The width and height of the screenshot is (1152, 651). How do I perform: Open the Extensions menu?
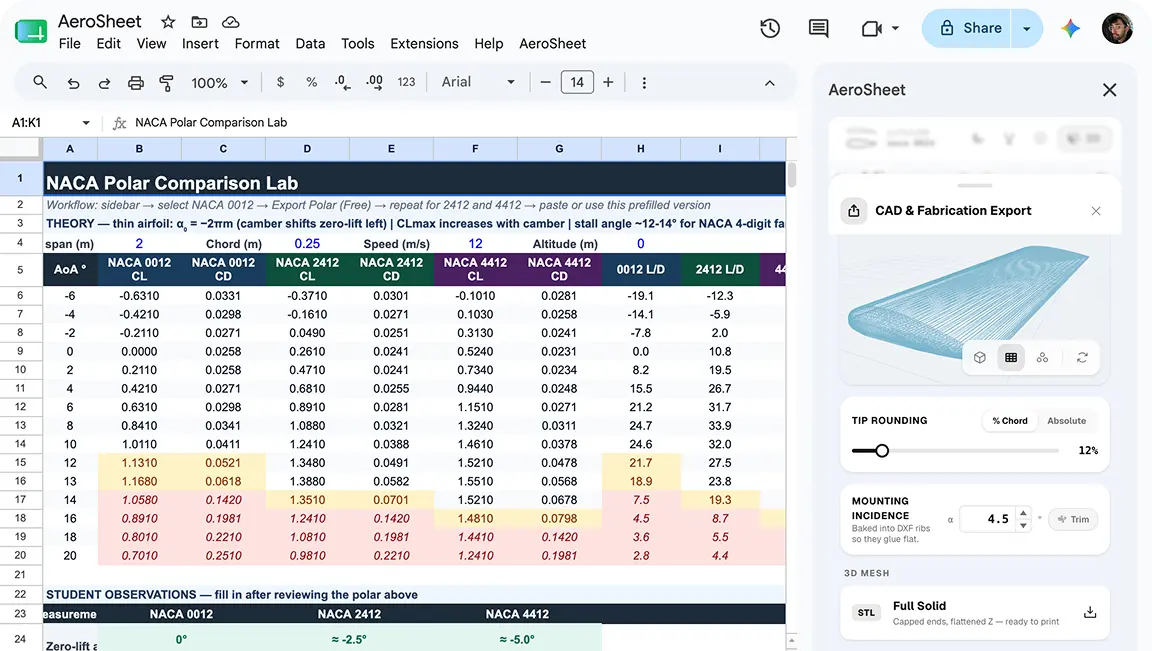pyautogui.click(x=424, y=43)
